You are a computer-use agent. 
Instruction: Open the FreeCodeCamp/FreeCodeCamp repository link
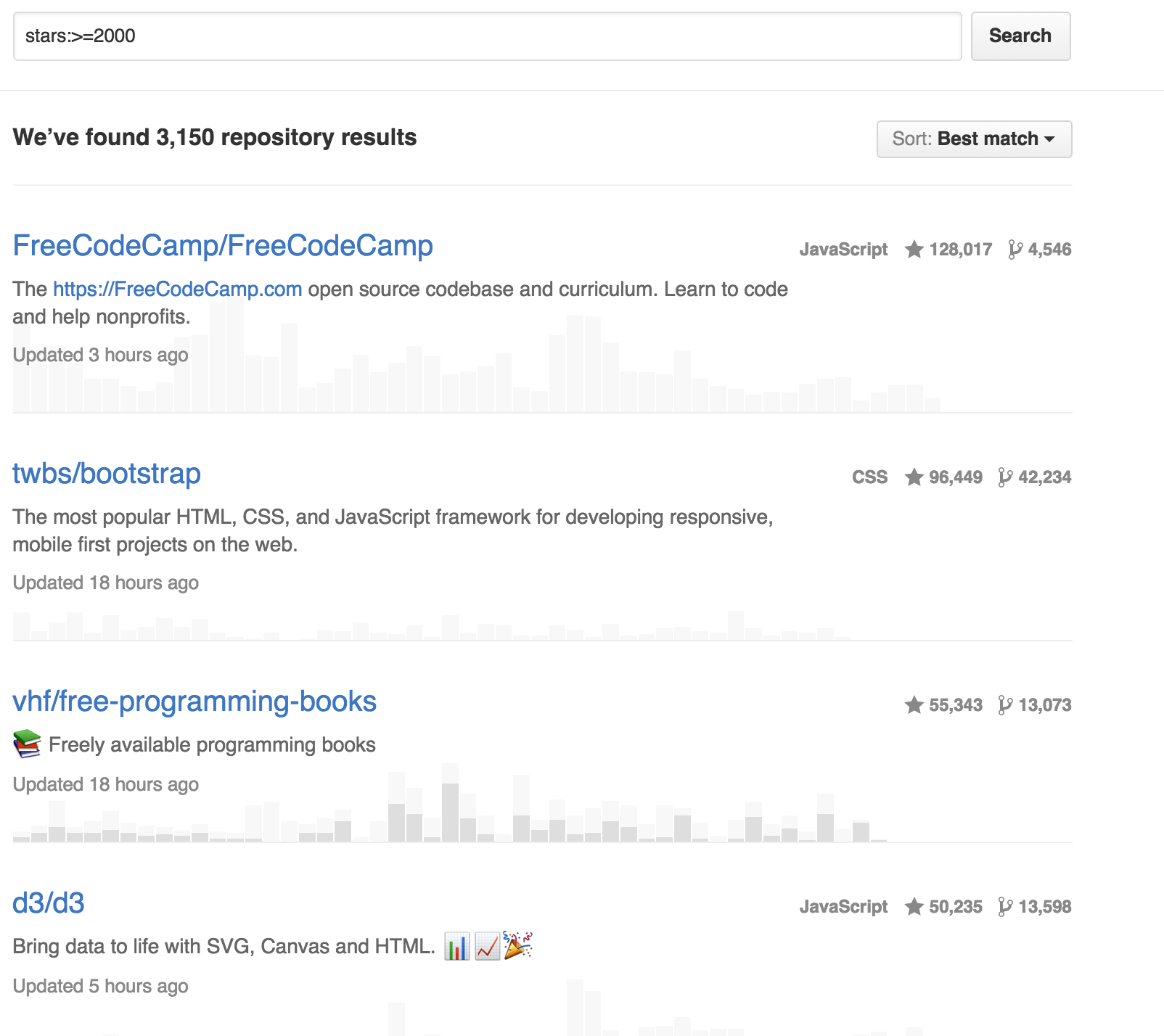tap(223, 246)
